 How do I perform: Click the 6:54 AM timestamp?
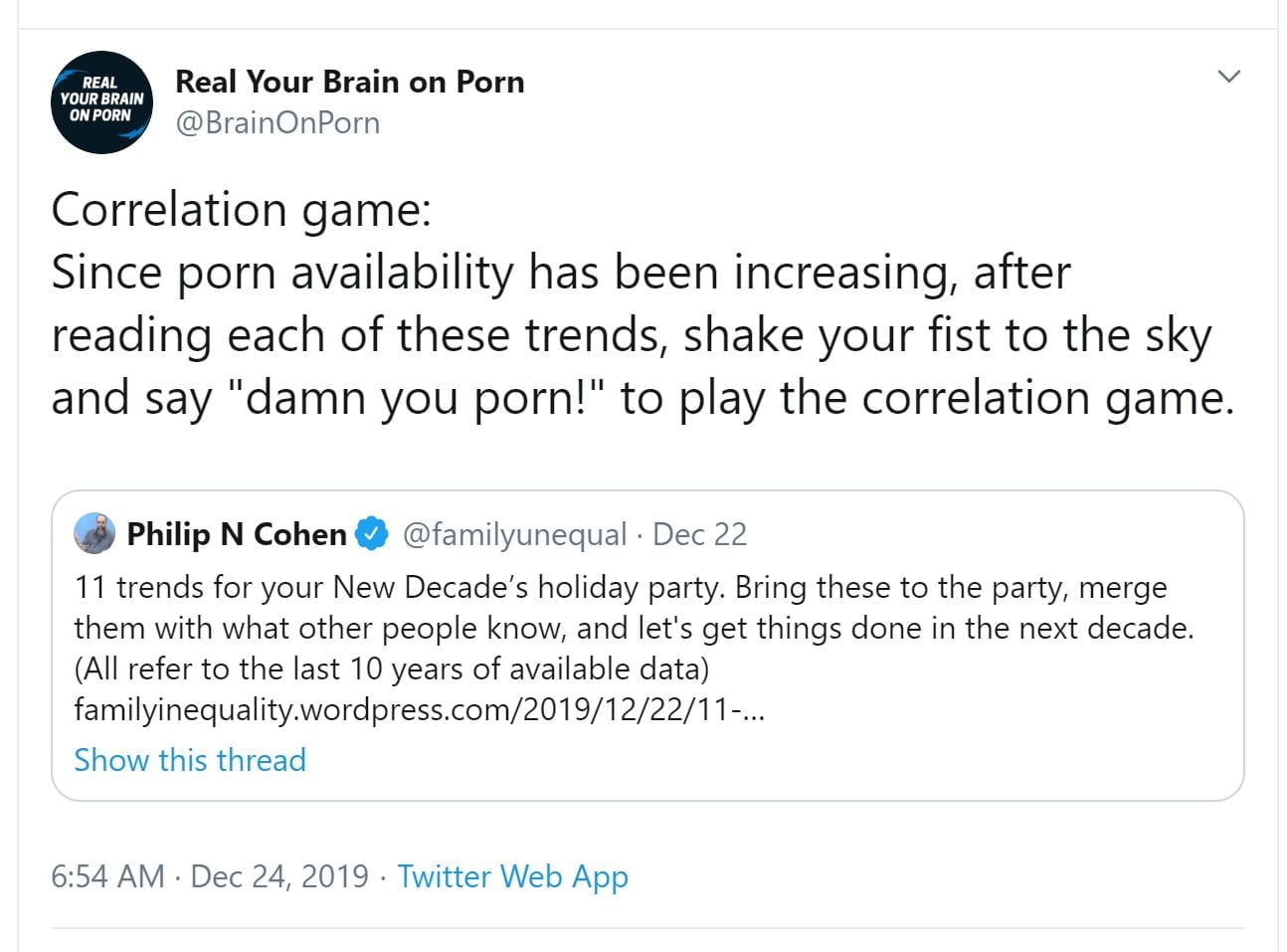107,876
